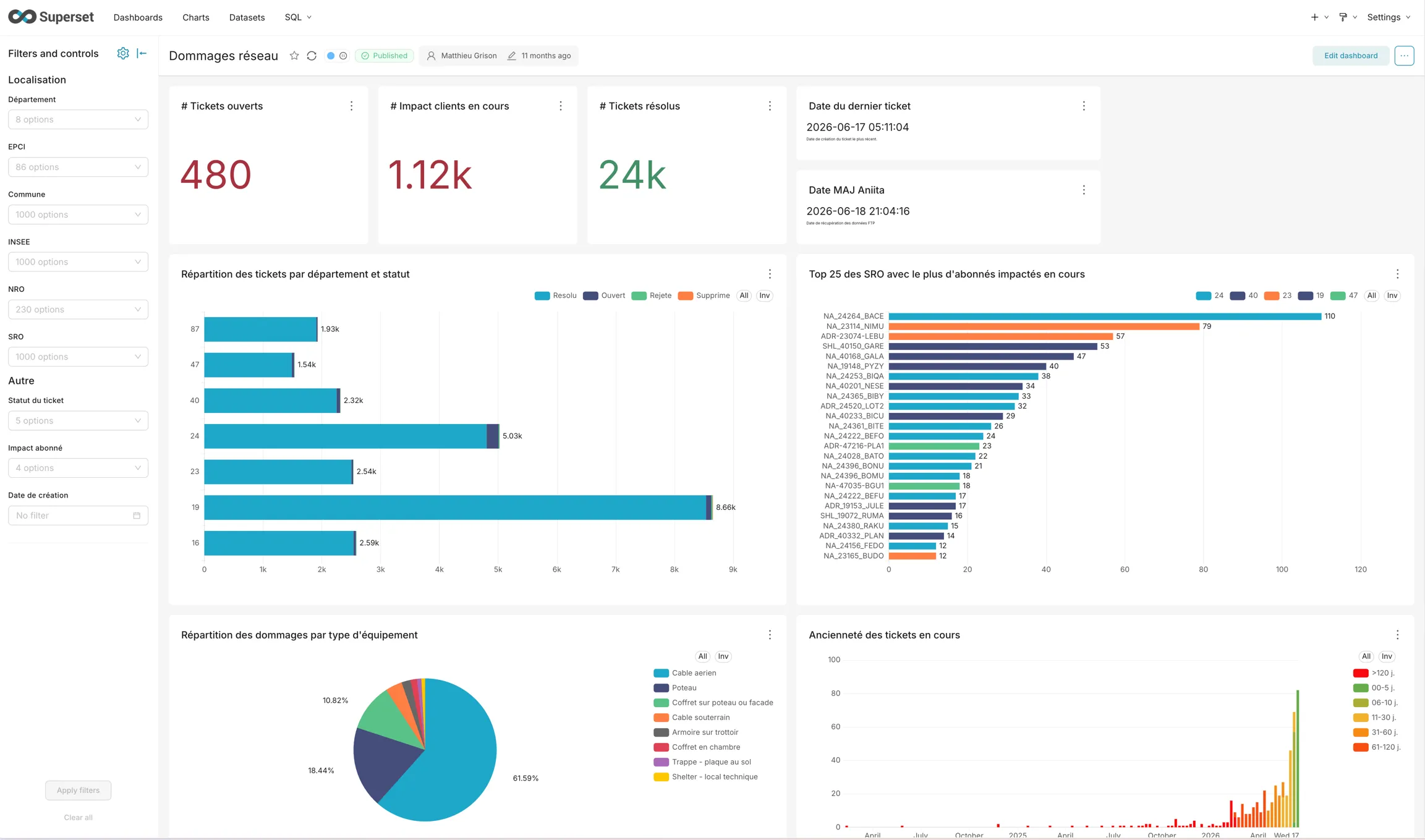1425x840 pixels.
Task: Open Tickets ouverts chart options menu
Action: [x=351, y=106]
